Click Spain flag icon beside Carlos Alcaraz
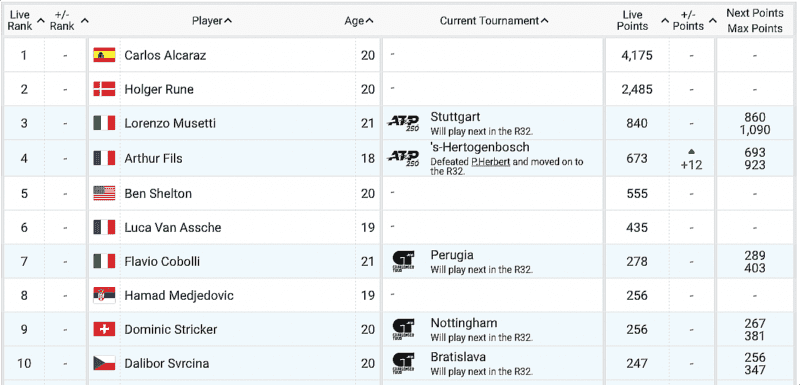Screen dimensions: 800x385 (104, 55)
